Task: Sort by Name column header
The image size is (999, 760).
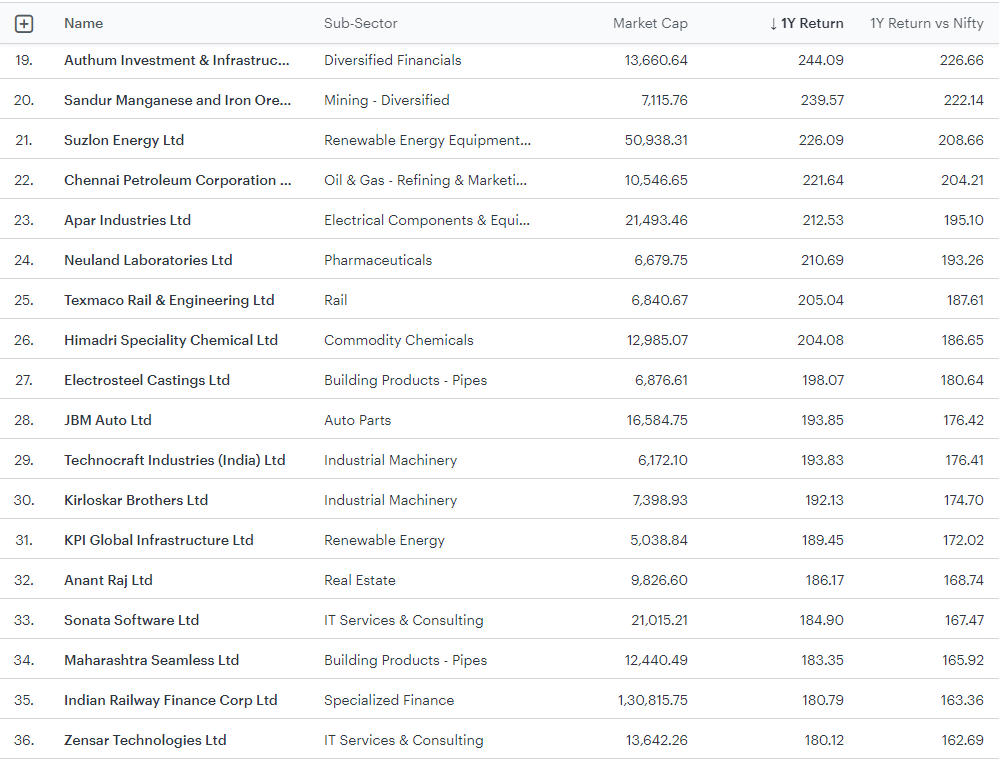Action: click(83, 24)
